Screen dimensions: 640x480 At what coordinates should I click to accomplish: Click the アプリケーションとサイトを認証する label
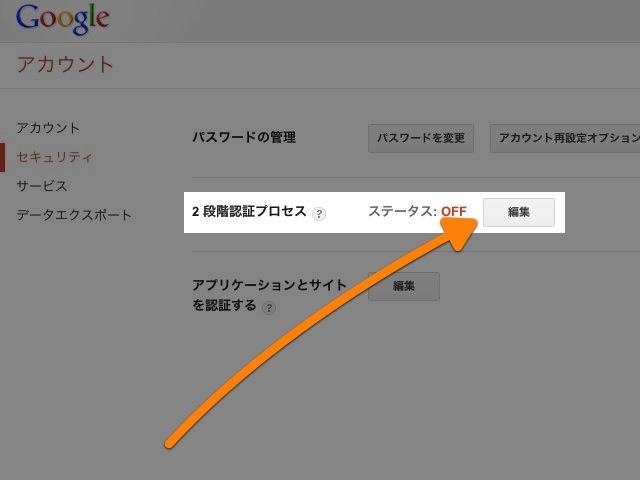[269, 295]
